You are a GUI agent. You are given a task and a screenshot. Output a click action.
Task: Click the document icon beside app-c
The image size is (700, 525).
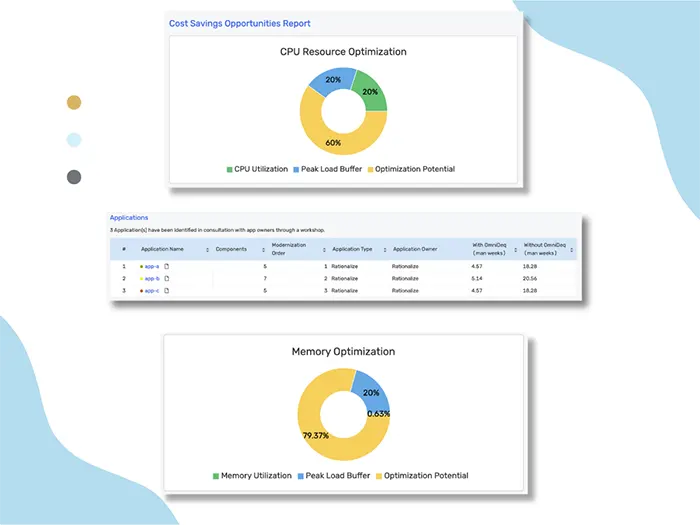[167, 290]
